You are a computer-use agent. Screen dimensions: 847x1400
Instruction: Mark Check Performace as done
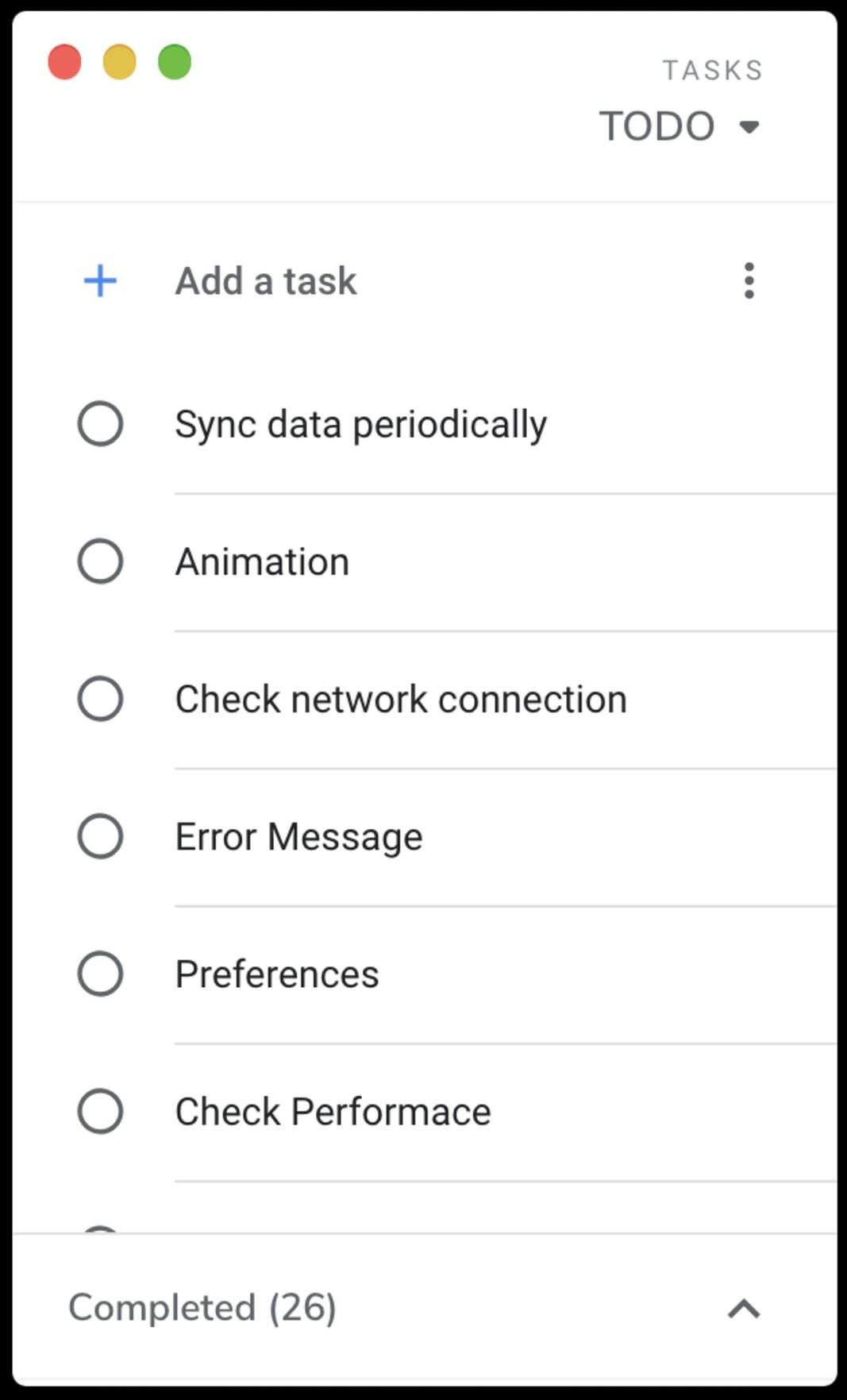[101, 1111]
